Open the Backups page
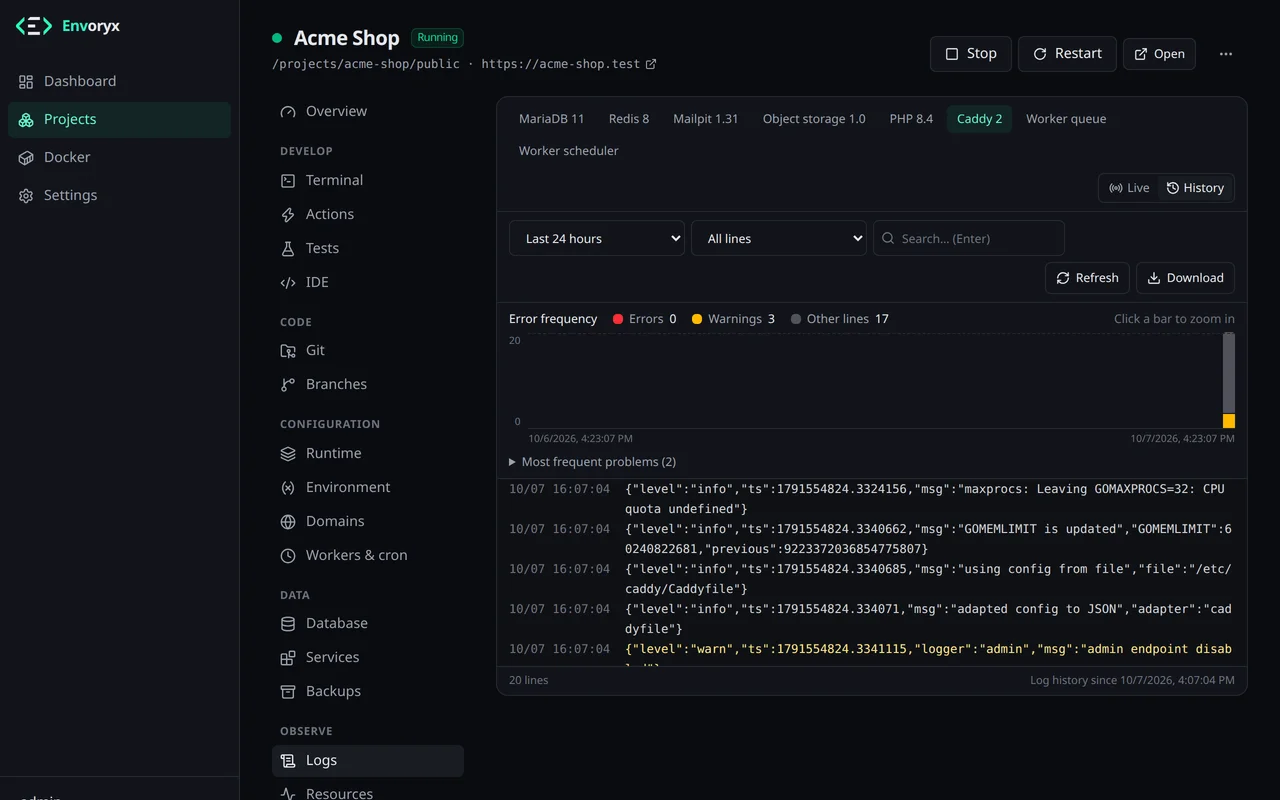Image resolution: width=1280 pixels, height=800 pixels. [368, 691]
